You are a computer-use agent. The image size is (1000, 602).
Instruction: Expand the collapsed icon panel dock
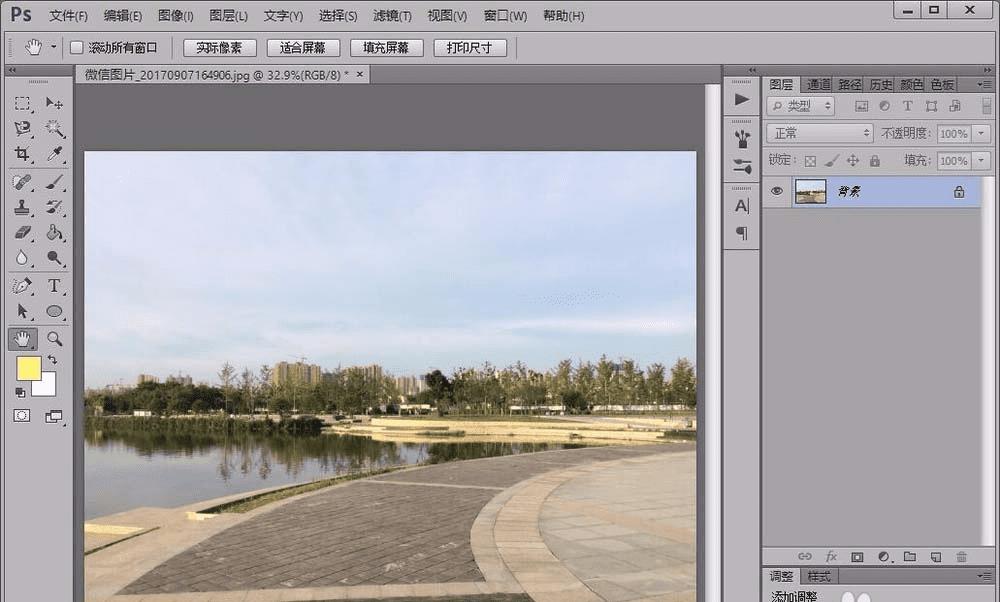click(x=752, y=70)
